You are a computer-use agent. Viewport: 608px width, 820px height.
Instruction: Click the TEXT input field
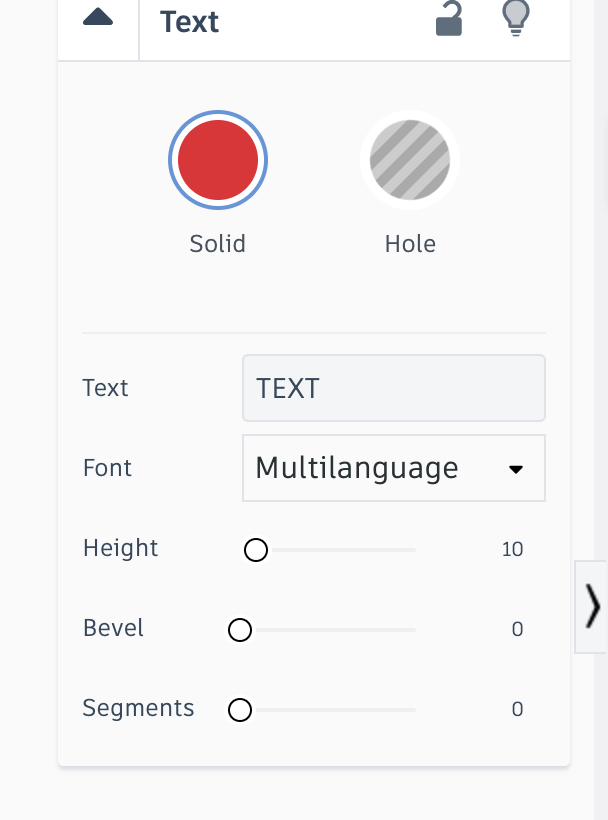tap(394, 388)
